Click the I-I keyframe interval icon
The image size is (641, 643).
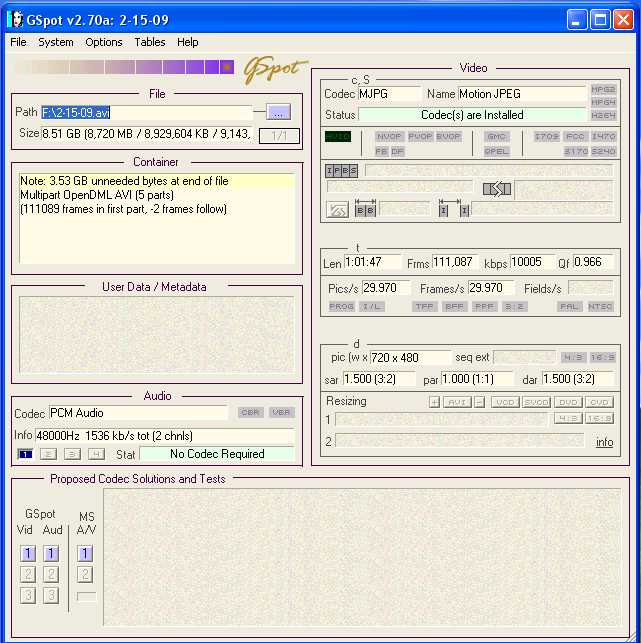[454, 207]
